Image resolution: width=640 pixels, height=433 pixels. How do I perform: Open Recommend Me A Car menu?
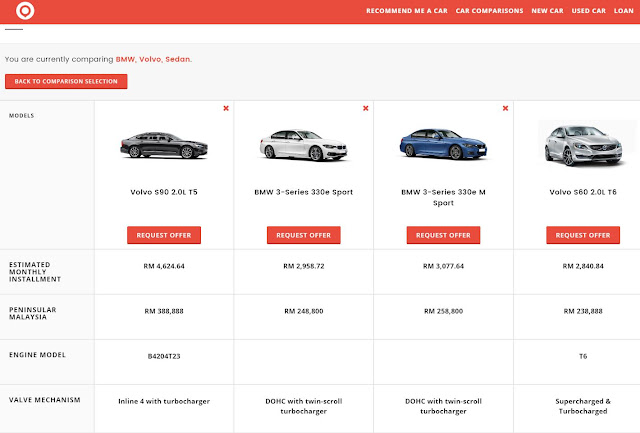click(x=407, y=11)
